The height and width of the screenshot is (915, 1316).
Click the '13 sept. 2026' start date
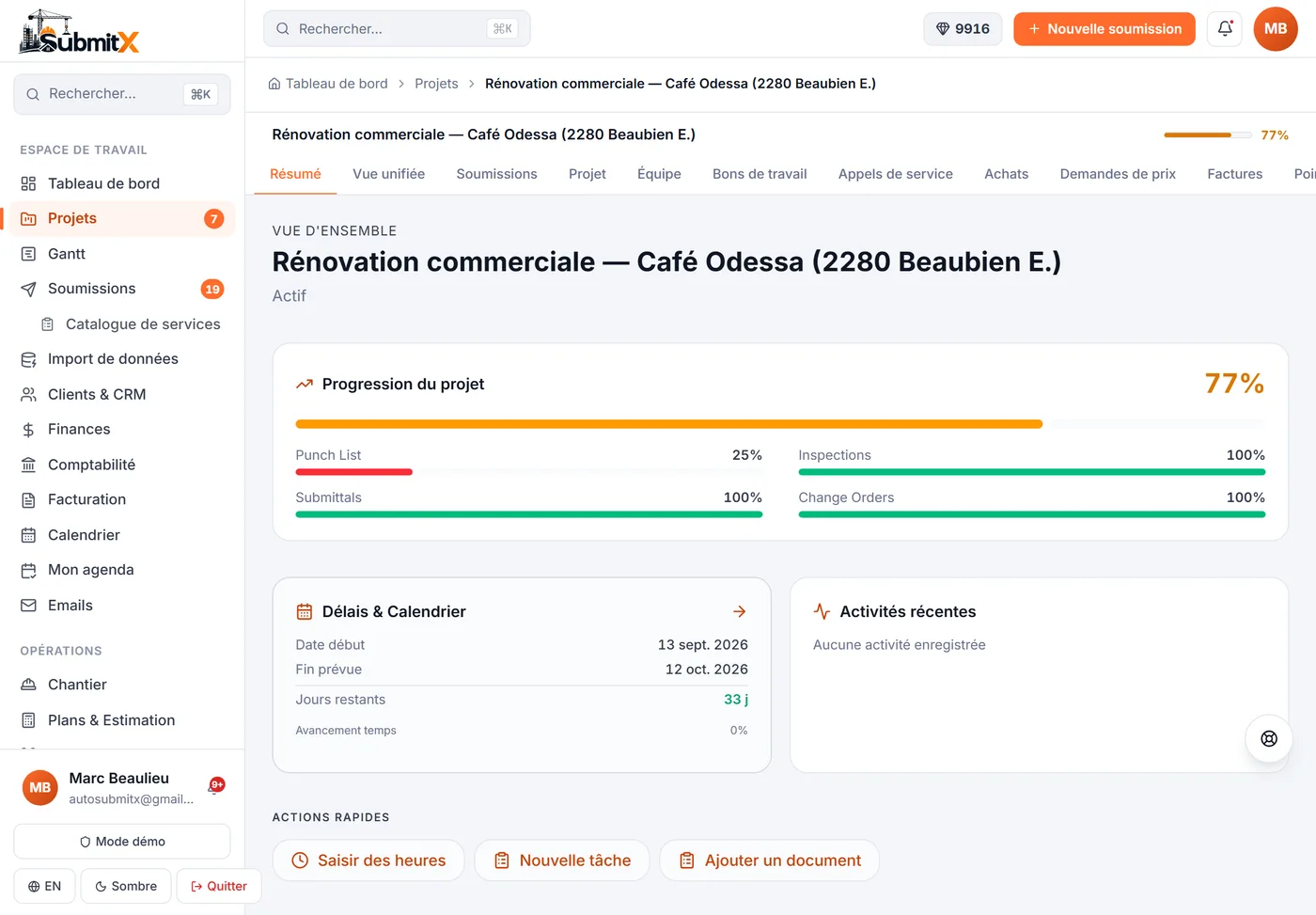[703, 645]
